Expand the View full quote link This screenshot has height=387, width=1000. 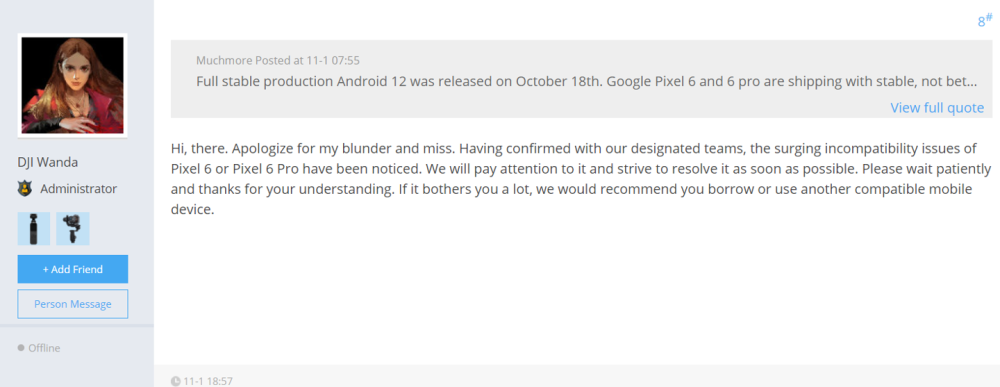[x=937, y=108]
